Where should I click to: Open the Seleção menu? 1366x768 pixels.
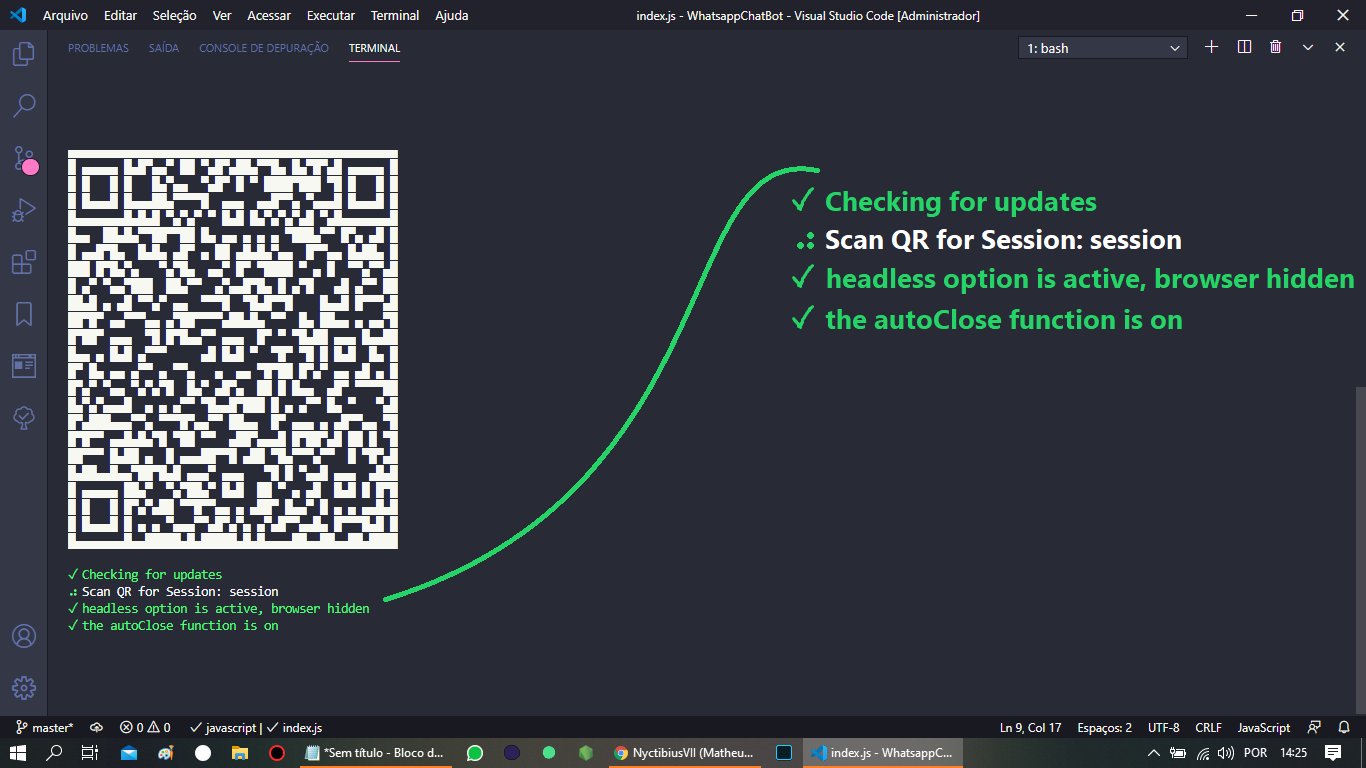174,16
